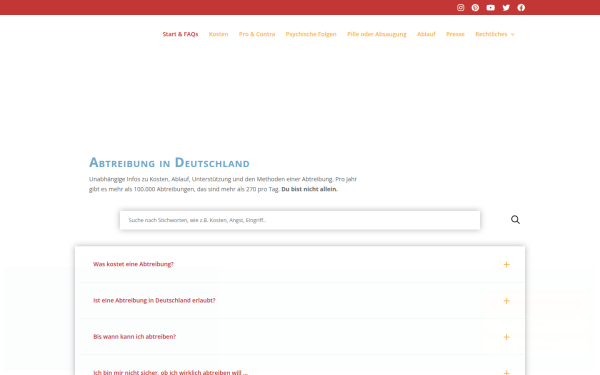Image resolution: width=600 pixels, height=375 pixels.
Task: Click the magnifier search icon
Action: coord(515,220)
